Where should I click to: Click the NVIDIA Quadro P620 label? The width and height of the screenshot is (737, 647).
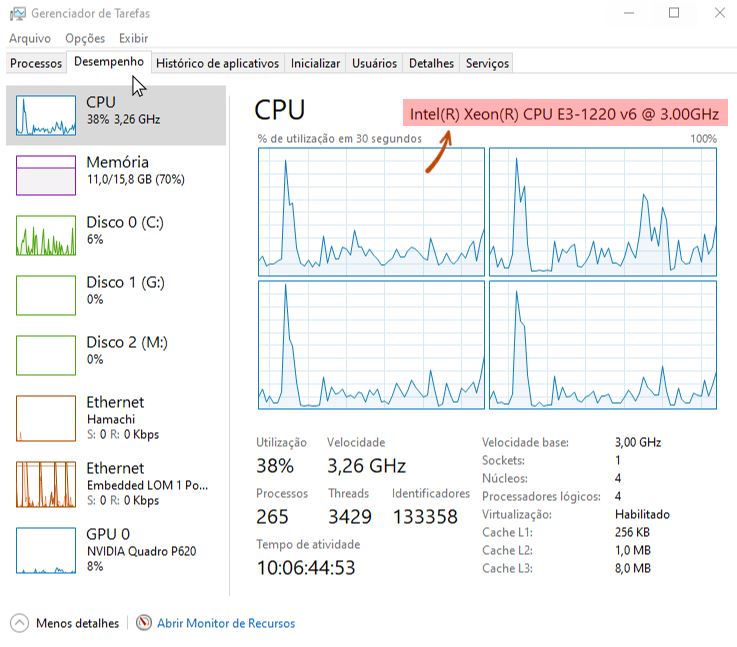point(141,551)
